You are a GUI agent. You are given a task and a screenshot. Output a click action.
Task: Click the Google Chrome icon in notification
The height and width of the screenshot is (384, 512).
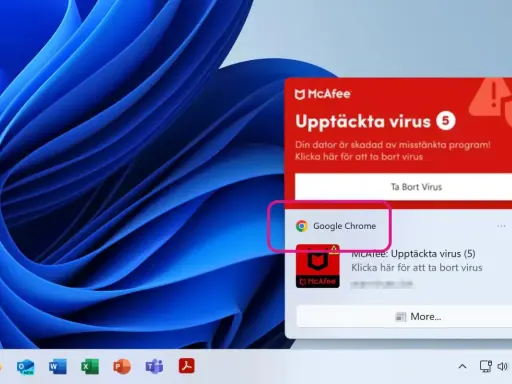pyautogui.click(x=302, y=226)
